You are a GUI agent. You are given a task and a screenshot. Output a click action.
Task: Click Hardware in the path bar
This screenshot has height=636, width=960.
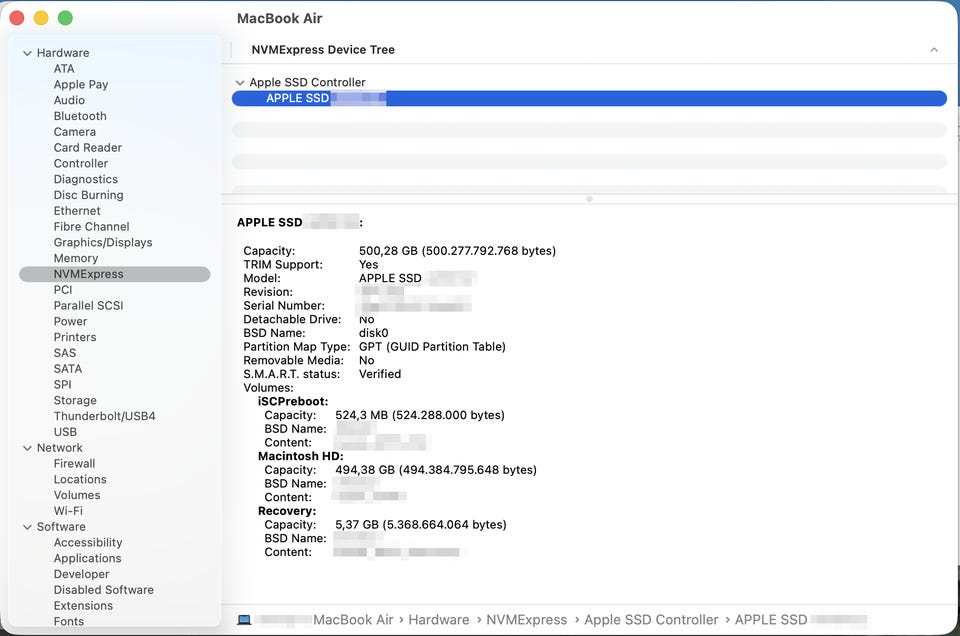pos(438,620)
